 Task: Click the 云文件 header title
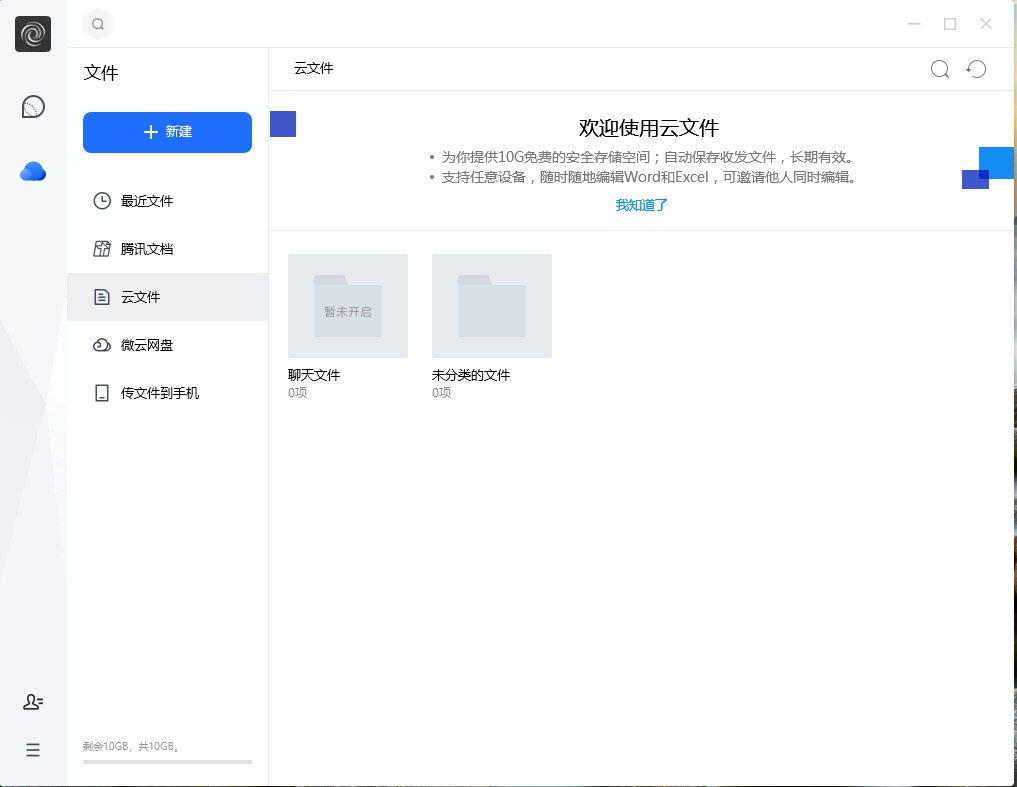[314, 69]
